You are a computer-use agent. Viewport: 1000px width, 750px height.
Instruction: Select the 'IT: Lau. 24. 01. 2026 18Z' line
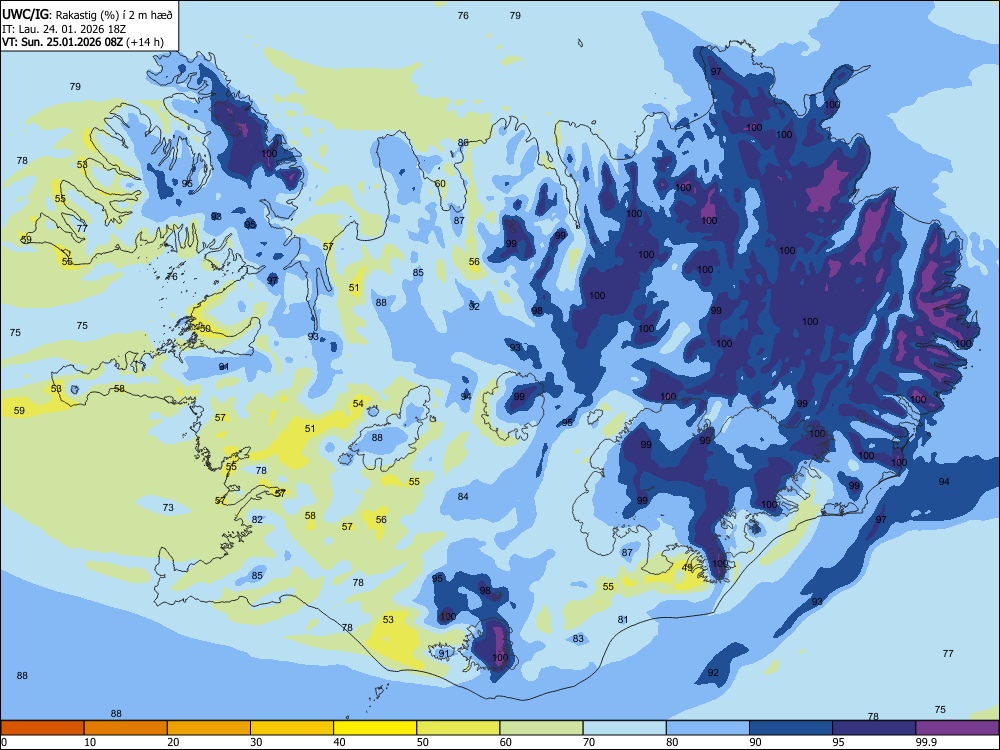[x=64, y=29]
